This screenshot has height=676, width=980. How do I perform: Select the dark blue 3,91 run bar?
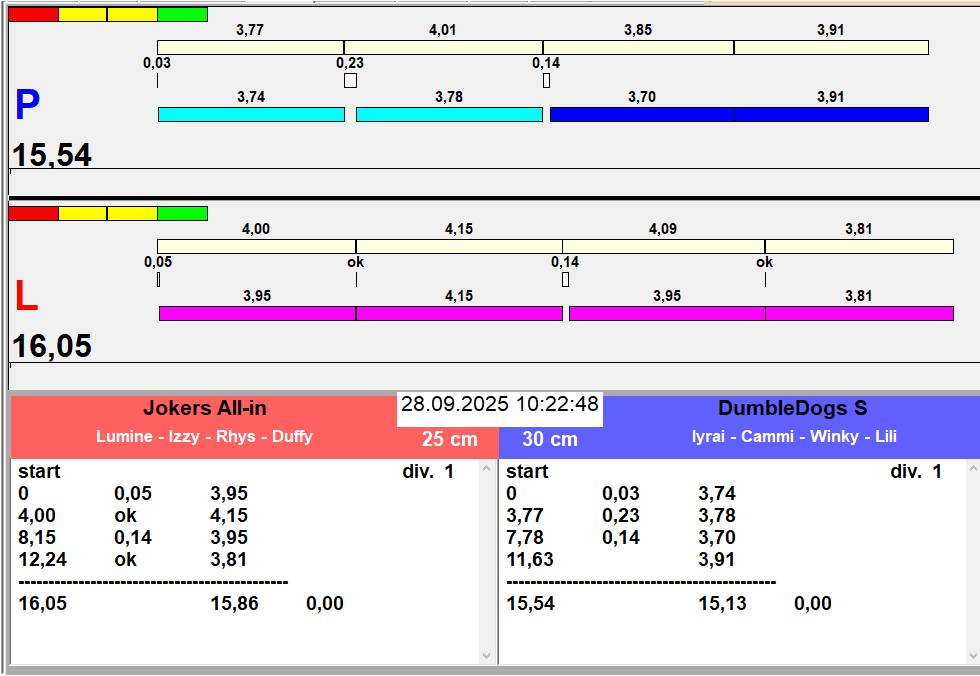831,114
